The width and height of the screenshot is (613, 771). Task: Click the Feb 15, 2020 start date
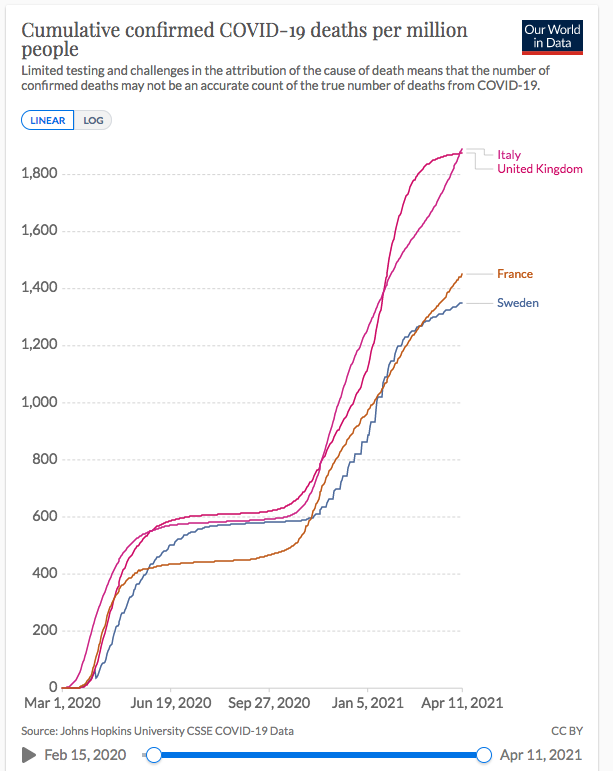(x=83, y=755)
